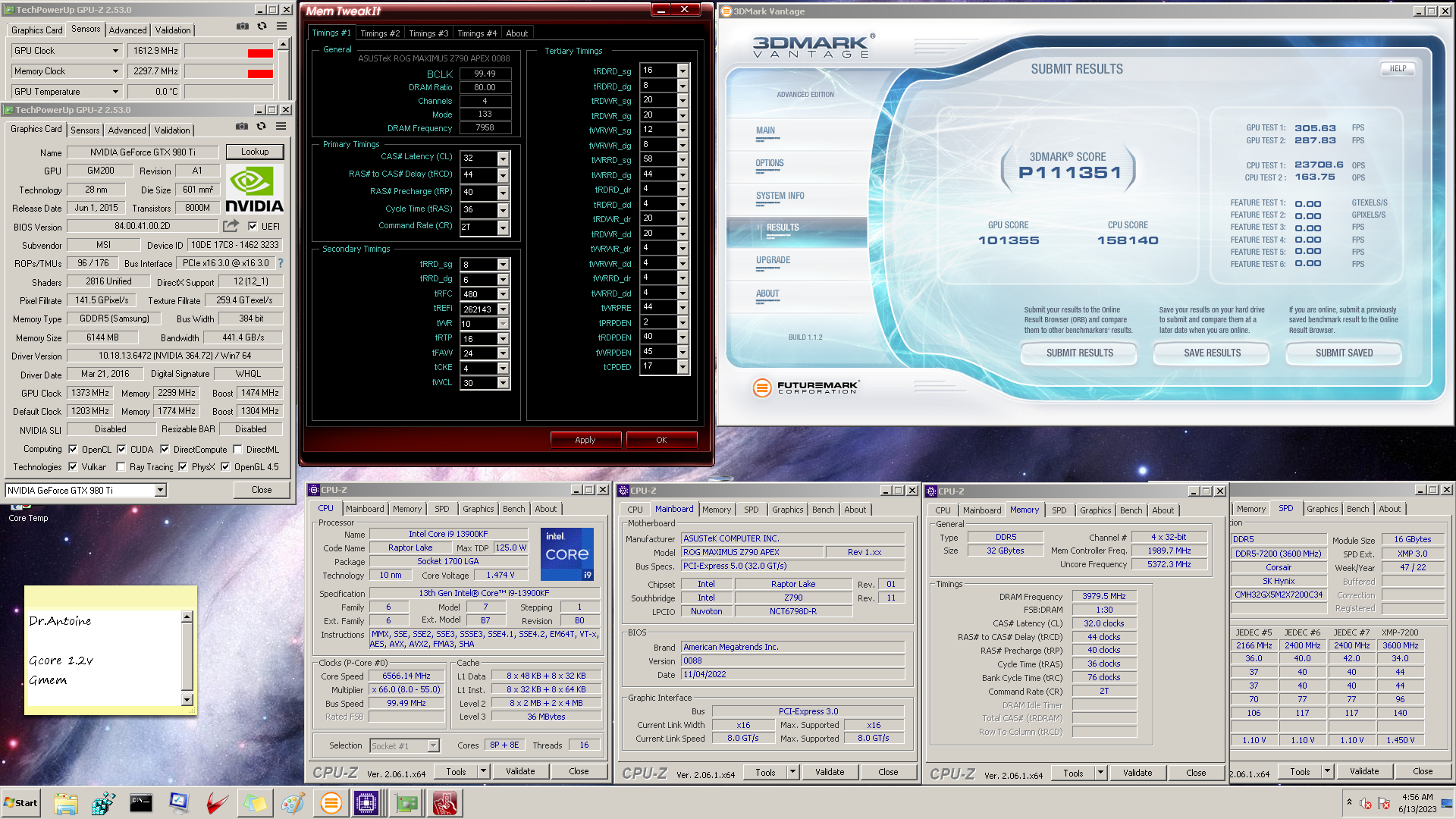Switch to 3DMark Vantage orange taskbar icon

coord(331,803)
